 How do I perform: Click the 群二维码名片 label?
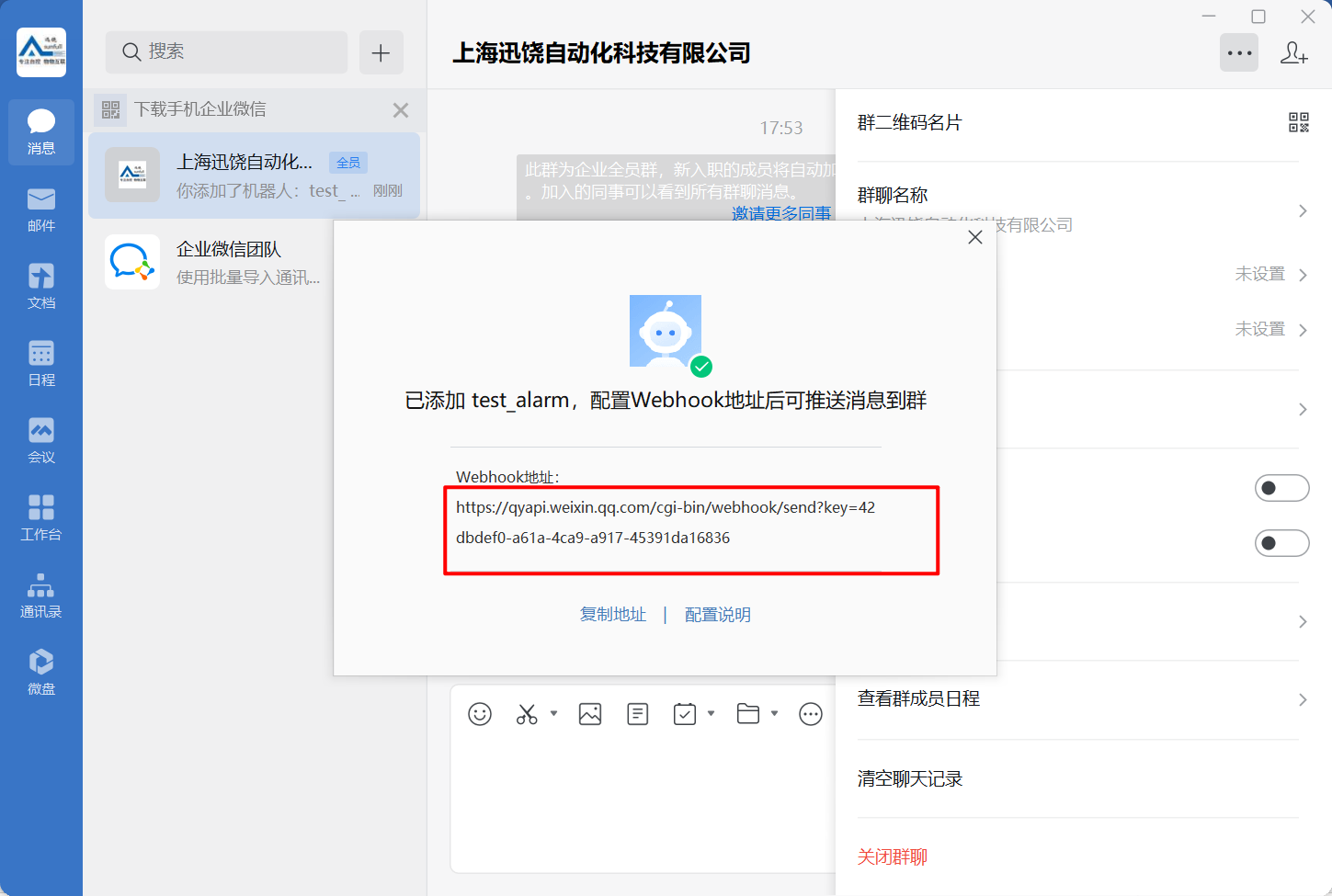[x=910, y=122]
